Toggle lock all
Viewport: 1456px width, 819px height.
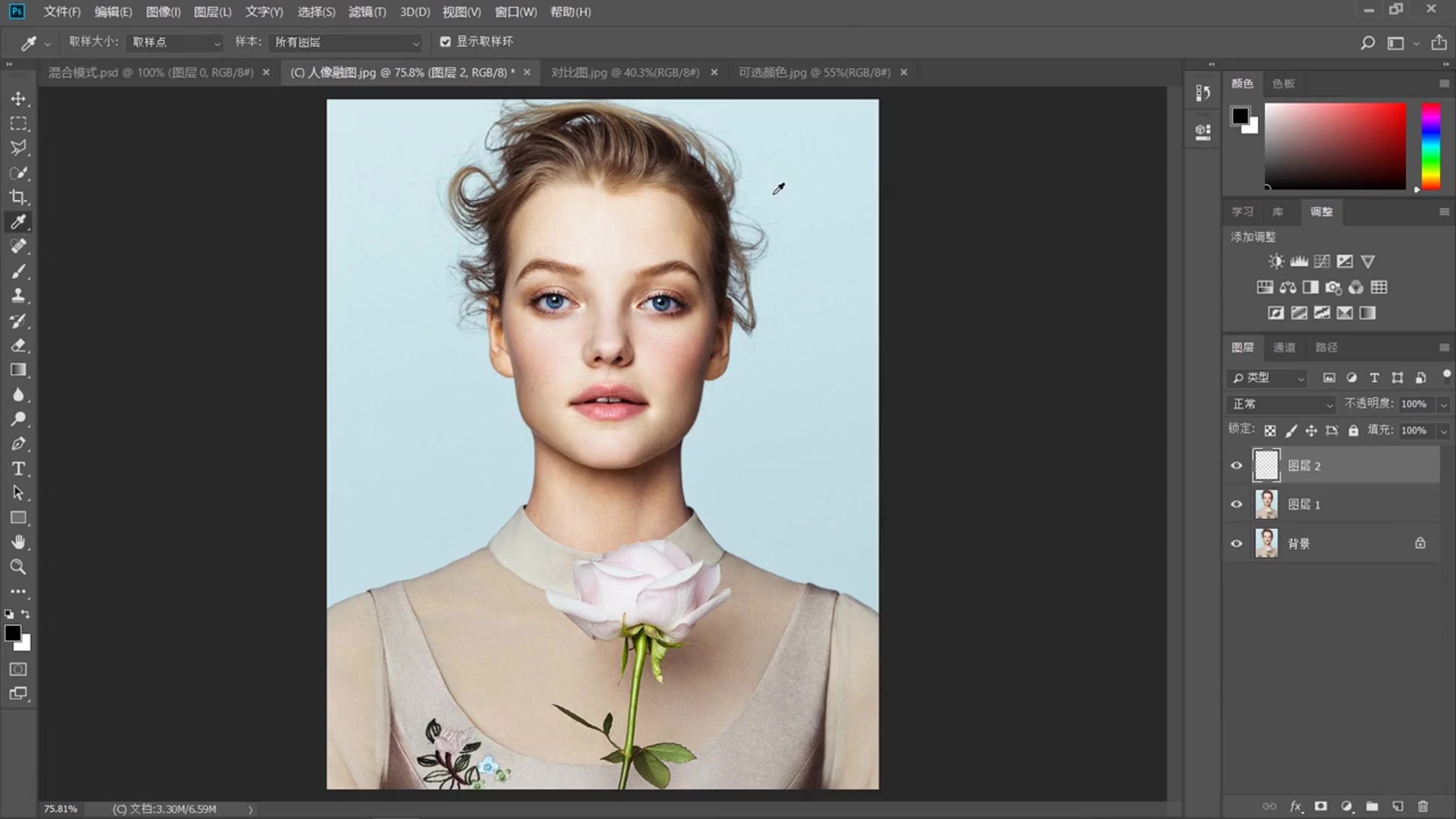[x=1354, y=431]
